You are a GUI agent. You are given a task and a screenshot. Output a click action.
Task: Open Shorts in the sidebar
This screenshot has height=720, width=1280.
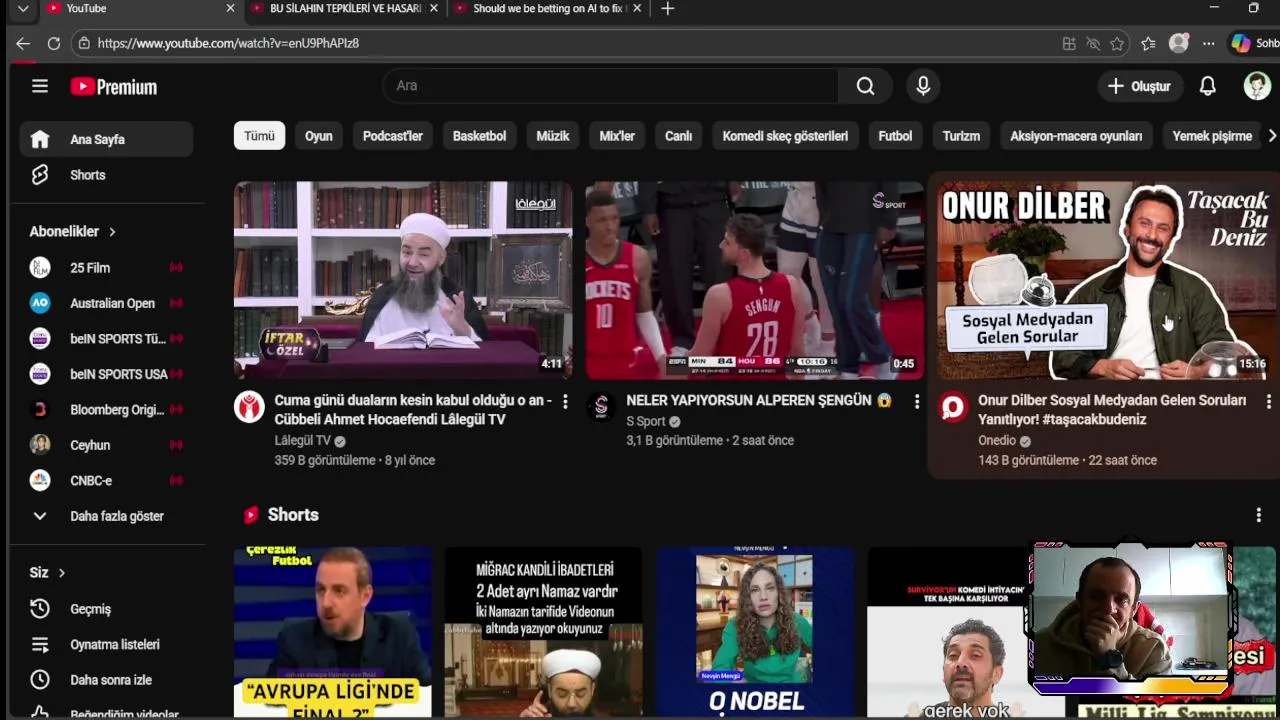tap(106, 175)
